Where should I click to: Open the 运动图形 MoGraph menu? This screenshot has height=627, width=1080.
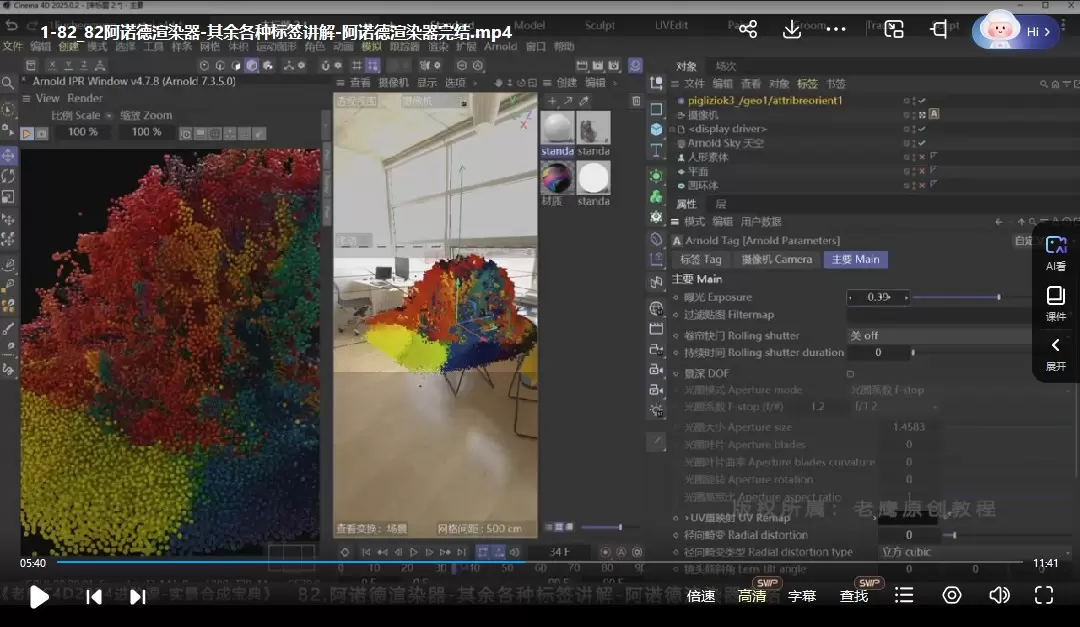coord(276,46)
